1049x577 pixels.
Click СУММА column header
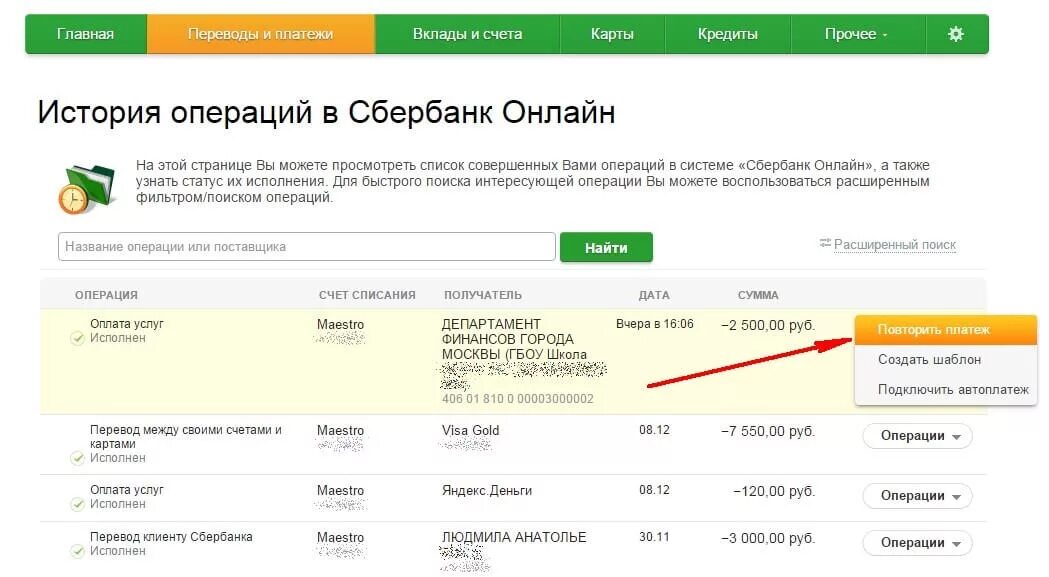(758, 295)
